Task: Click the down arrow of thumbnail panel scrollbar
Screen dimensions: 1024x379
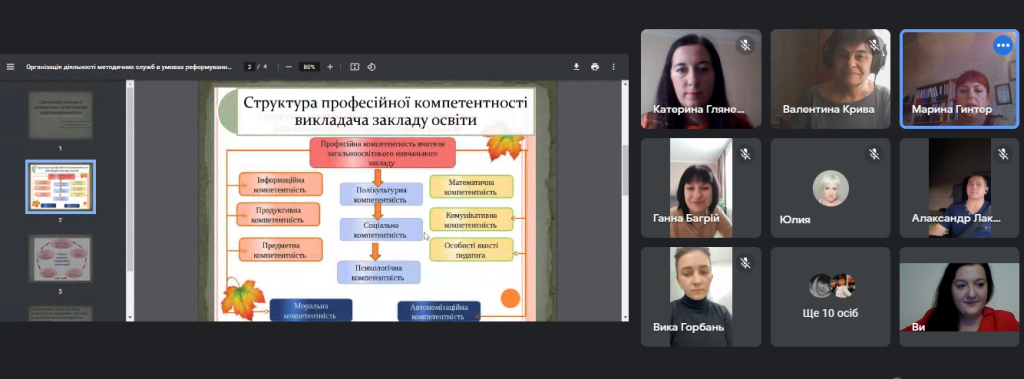Action: (129, 317)
